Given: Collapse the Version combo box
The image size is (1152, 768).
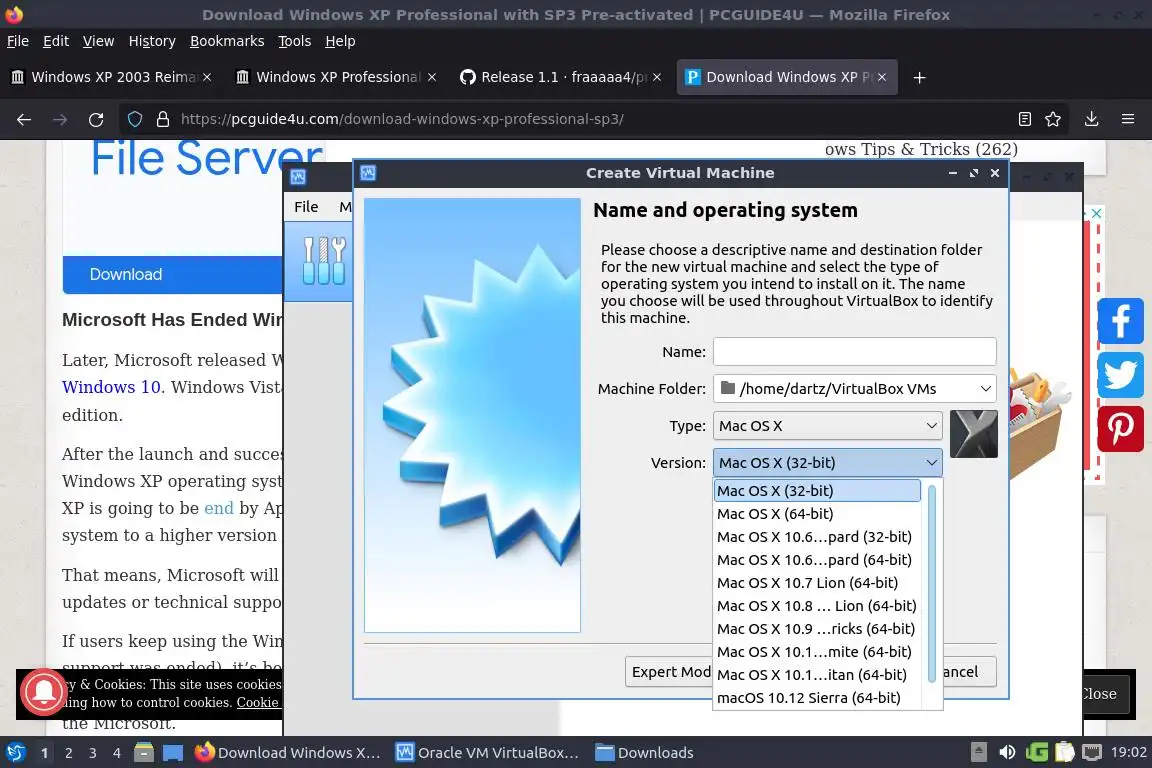Looking at the screenshot, I should pyautogui.click(x=827, y=463).
